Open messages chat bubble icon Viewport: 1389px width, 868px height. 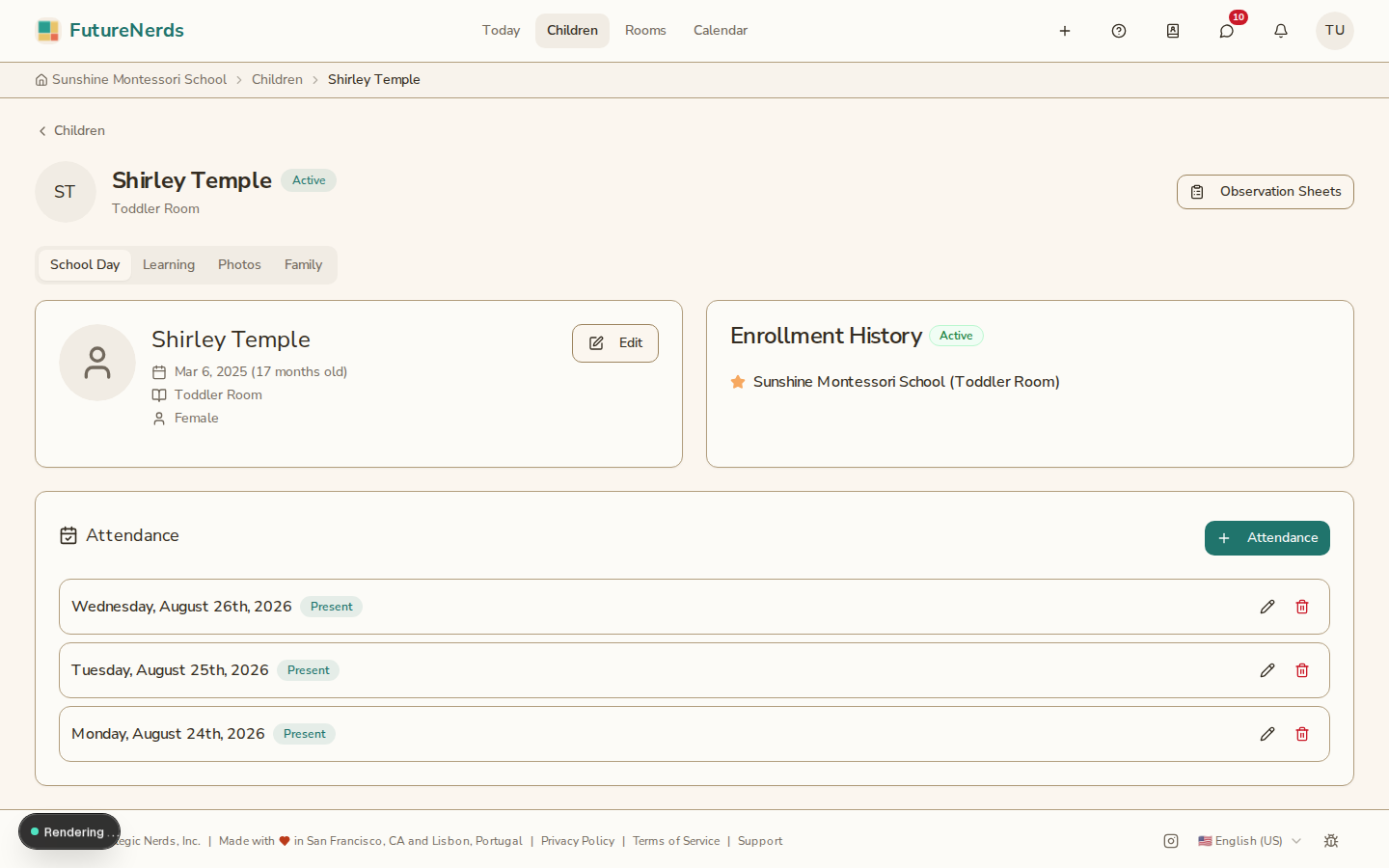[1227, 31]
